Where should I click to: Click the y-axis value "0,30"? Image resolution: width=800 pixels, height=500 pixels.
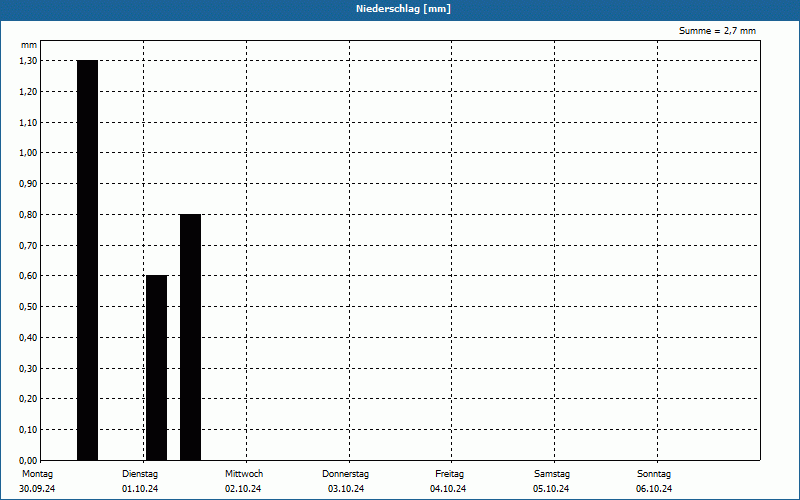click(x=28, y=368)
